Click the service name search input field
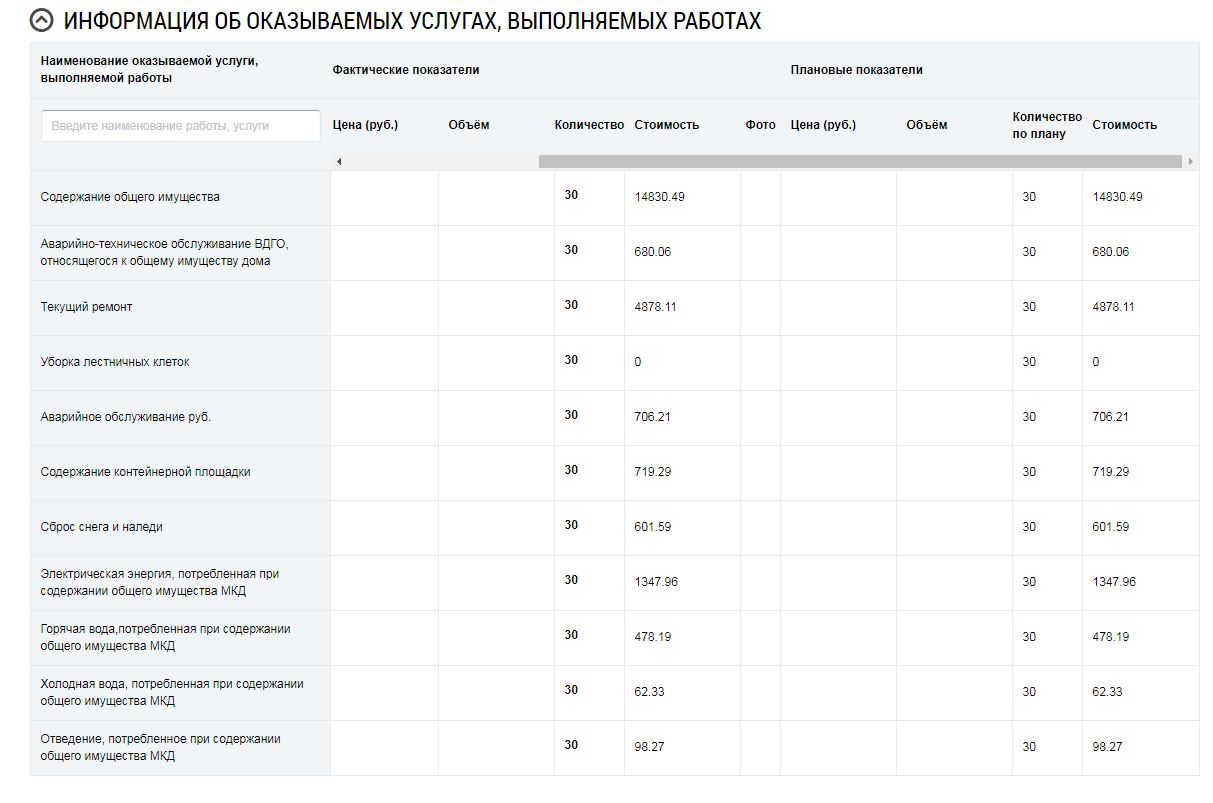The width and height of the screenshot is (1213, 803). [x=181, y=126]
